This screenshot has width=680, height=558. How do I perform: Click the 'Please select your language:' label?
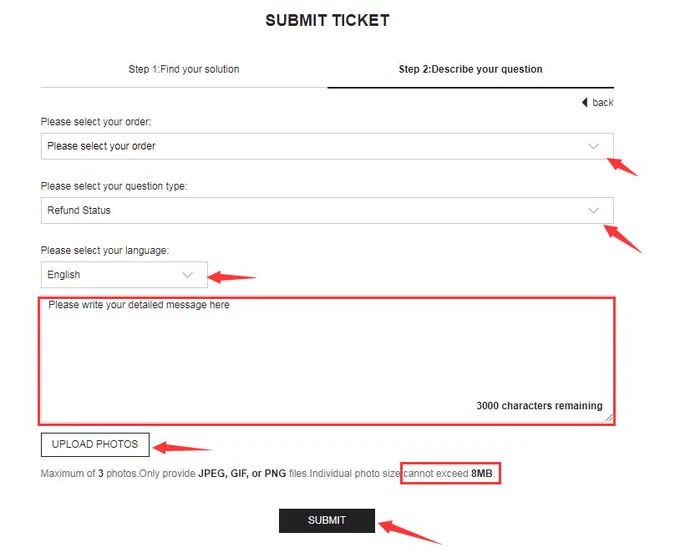tap(105, 250)
